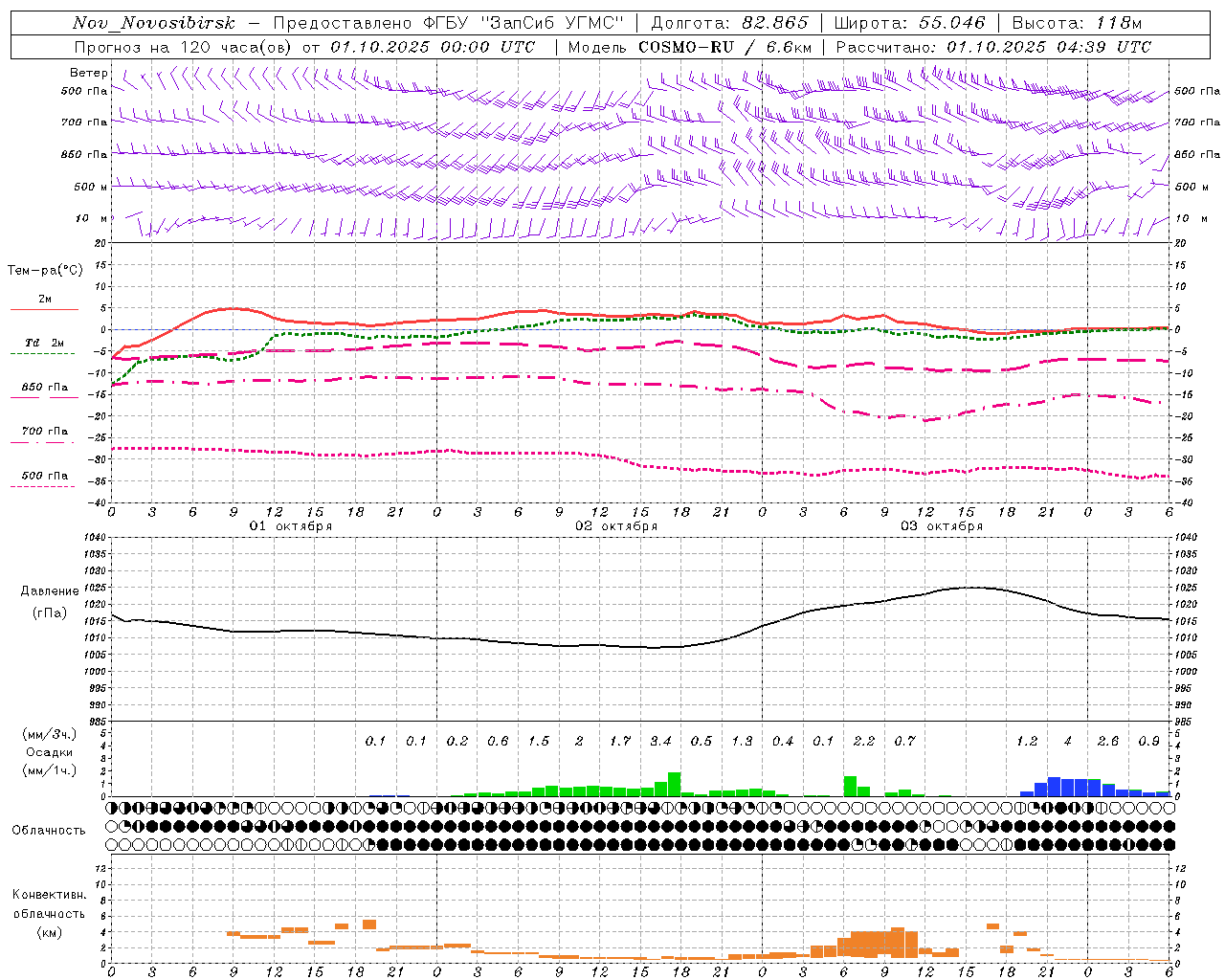Click the '02 октября' date label
The height and width of the screenshot is (980, 1225).
point(616,526)
